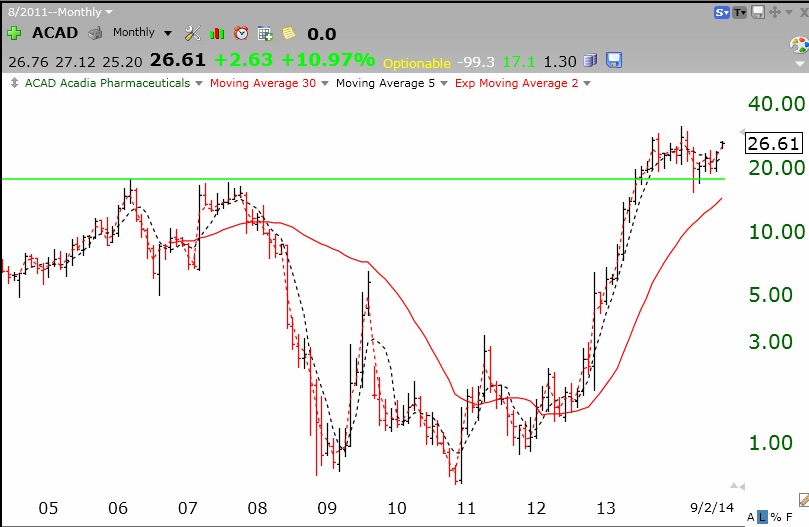
Task: Click the 3.00 price axis label
Action: (770, 341)
